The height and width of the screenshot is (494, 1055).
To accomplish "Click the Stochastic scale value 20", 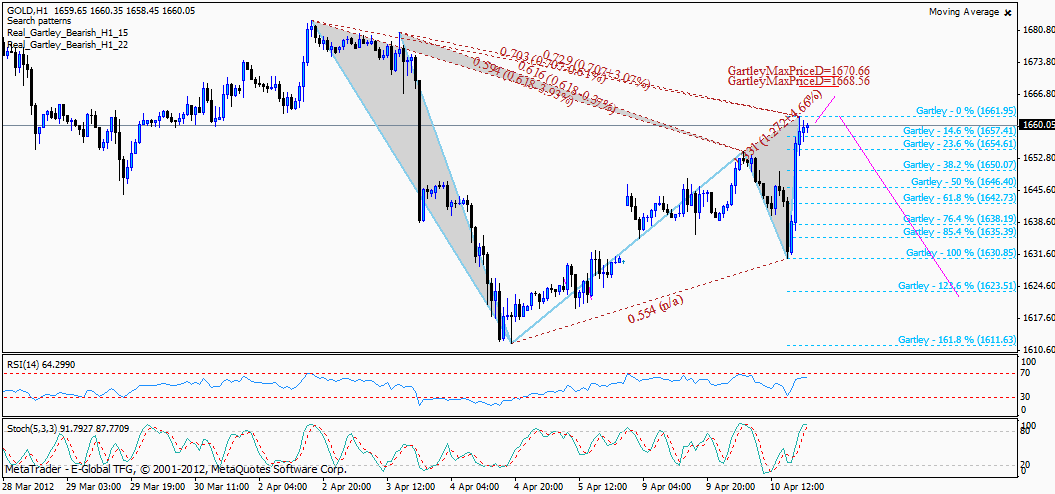I will coord(1027,464).
